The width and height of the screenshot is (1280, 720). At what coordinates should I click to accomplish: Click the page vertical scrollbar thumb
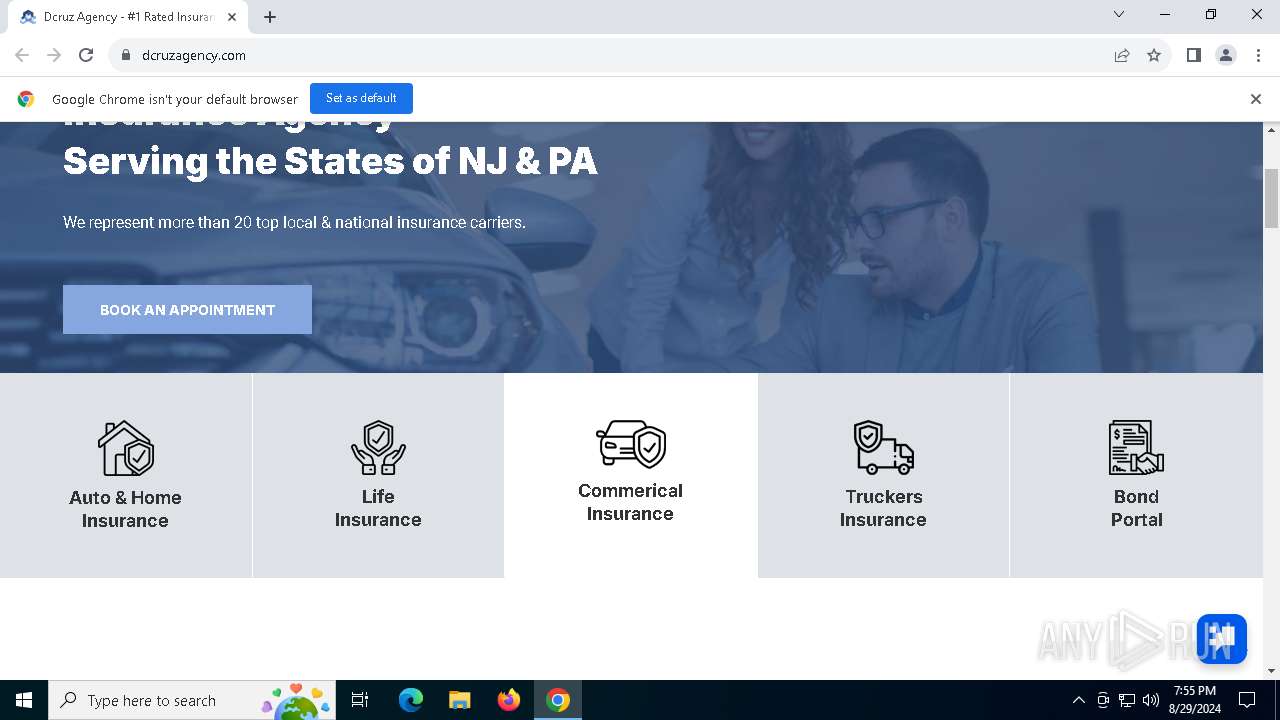(x=1272, y=199)
